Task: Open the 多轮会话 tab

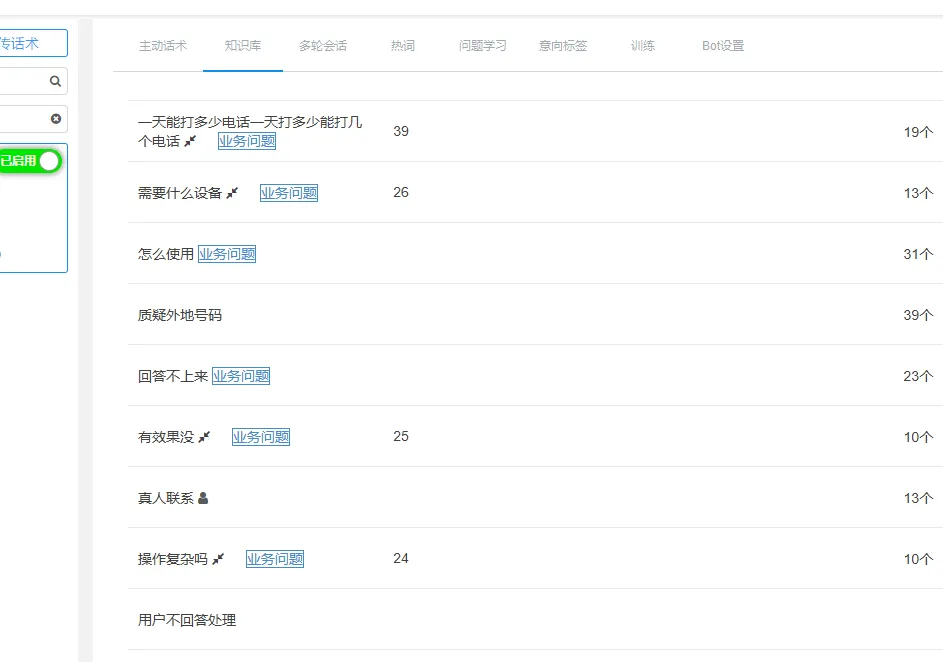Action: click(x=323, y=46)
